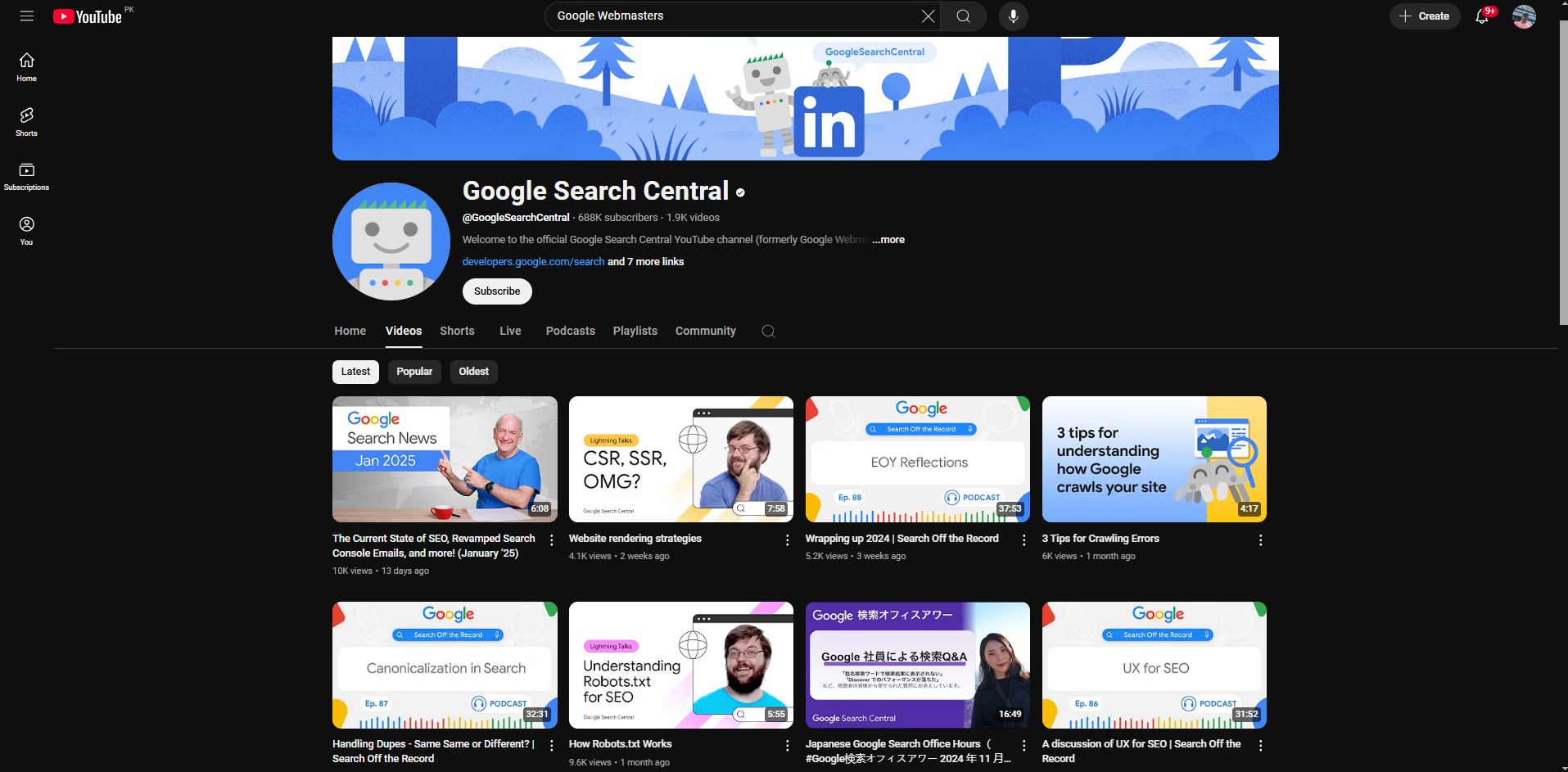
Task: Open notifications via the bell icon
Action: click(1482, 16)
